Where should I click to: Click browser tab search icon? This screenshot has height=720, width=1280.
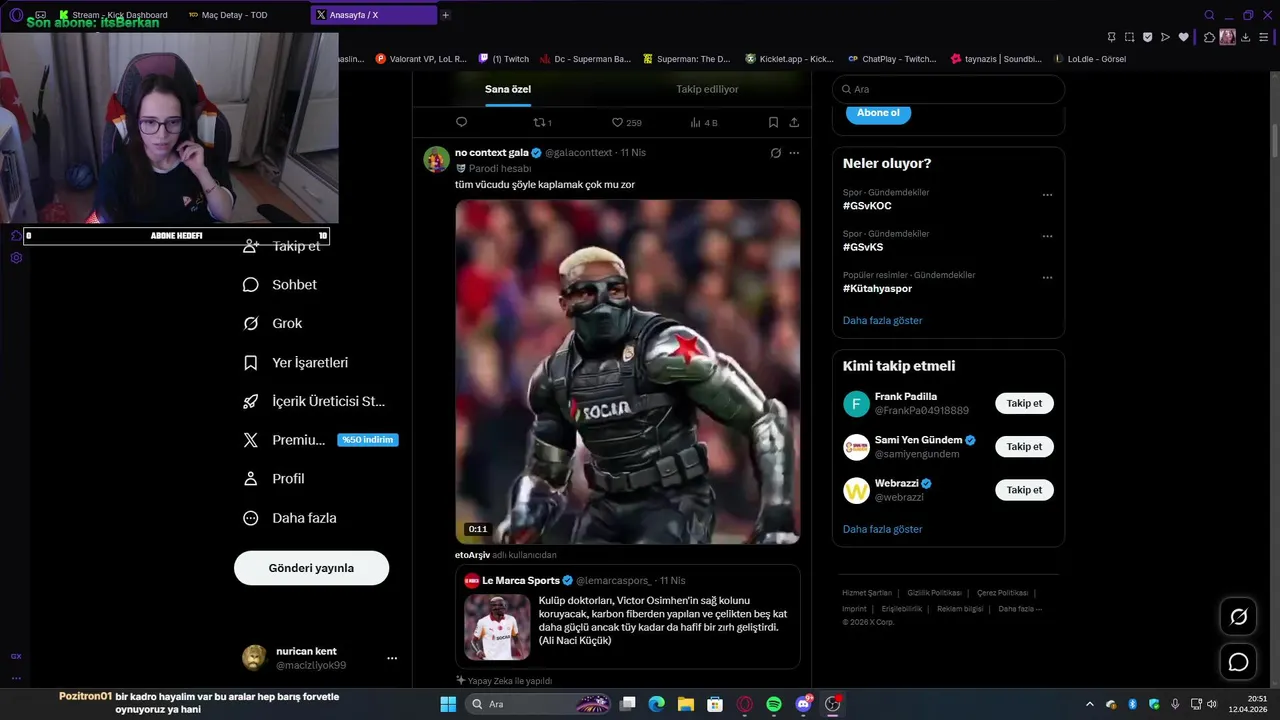pos(1209,15)
